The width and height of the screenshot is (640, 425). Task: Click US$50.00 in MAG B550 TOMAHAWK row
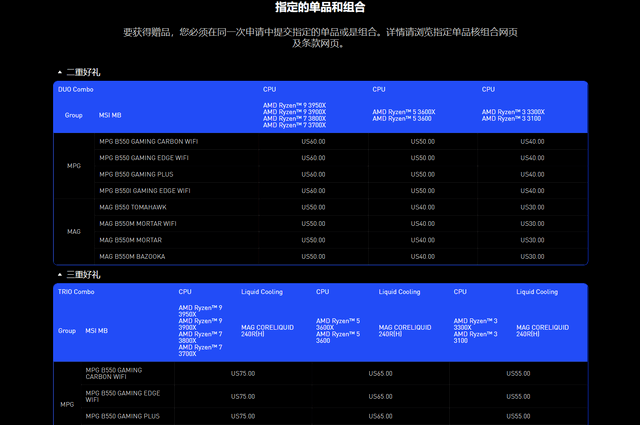[x=313, y=207]
